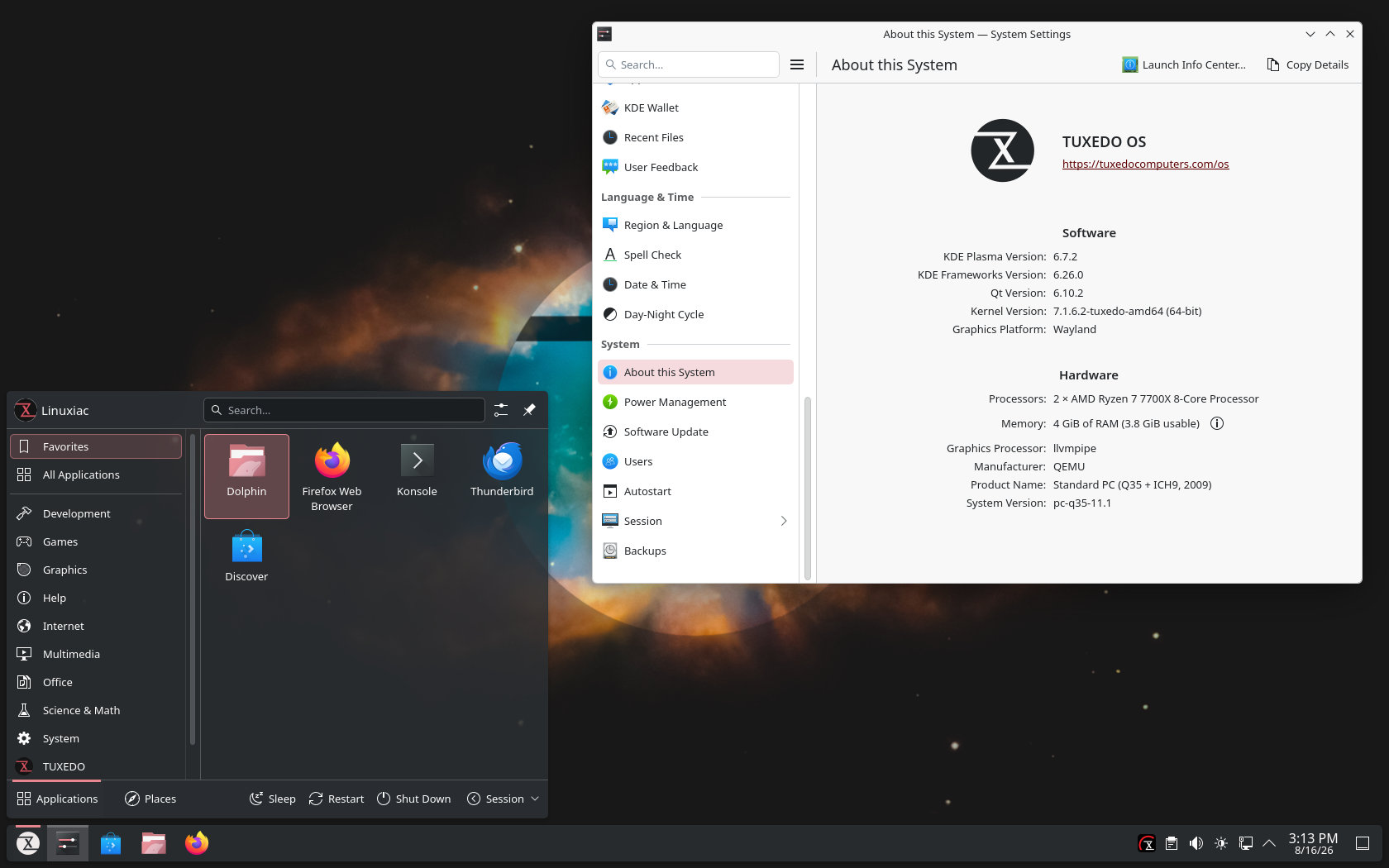This screenshot has height=868, width=1389.
Task: Click the System Settings search field
Action: tap(689, 64)
